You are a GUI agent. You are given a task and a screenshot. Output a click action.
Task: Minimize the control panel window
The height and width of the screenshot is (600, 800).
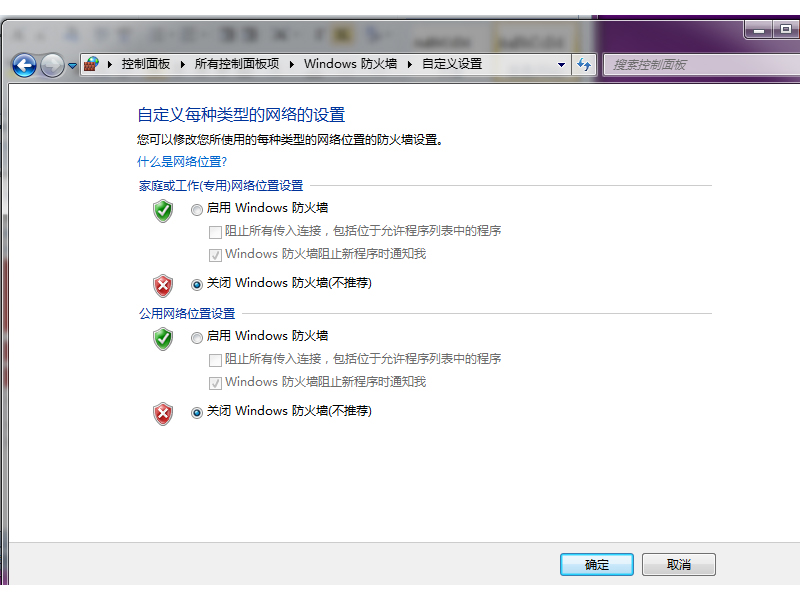[759, 30]
